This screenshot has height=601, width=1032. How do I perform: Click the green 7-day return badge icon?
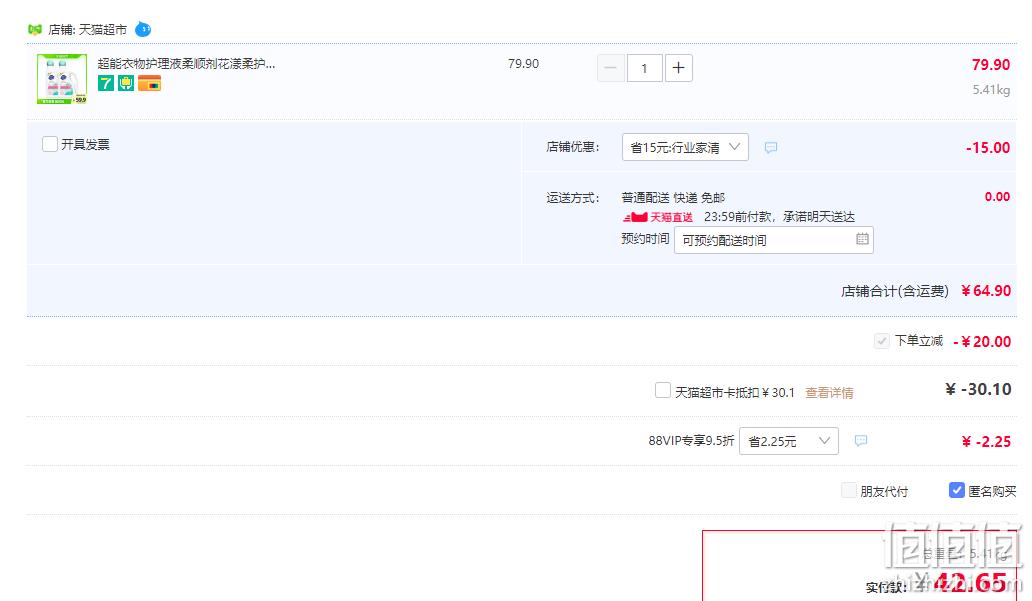click(x=106, y=83)
